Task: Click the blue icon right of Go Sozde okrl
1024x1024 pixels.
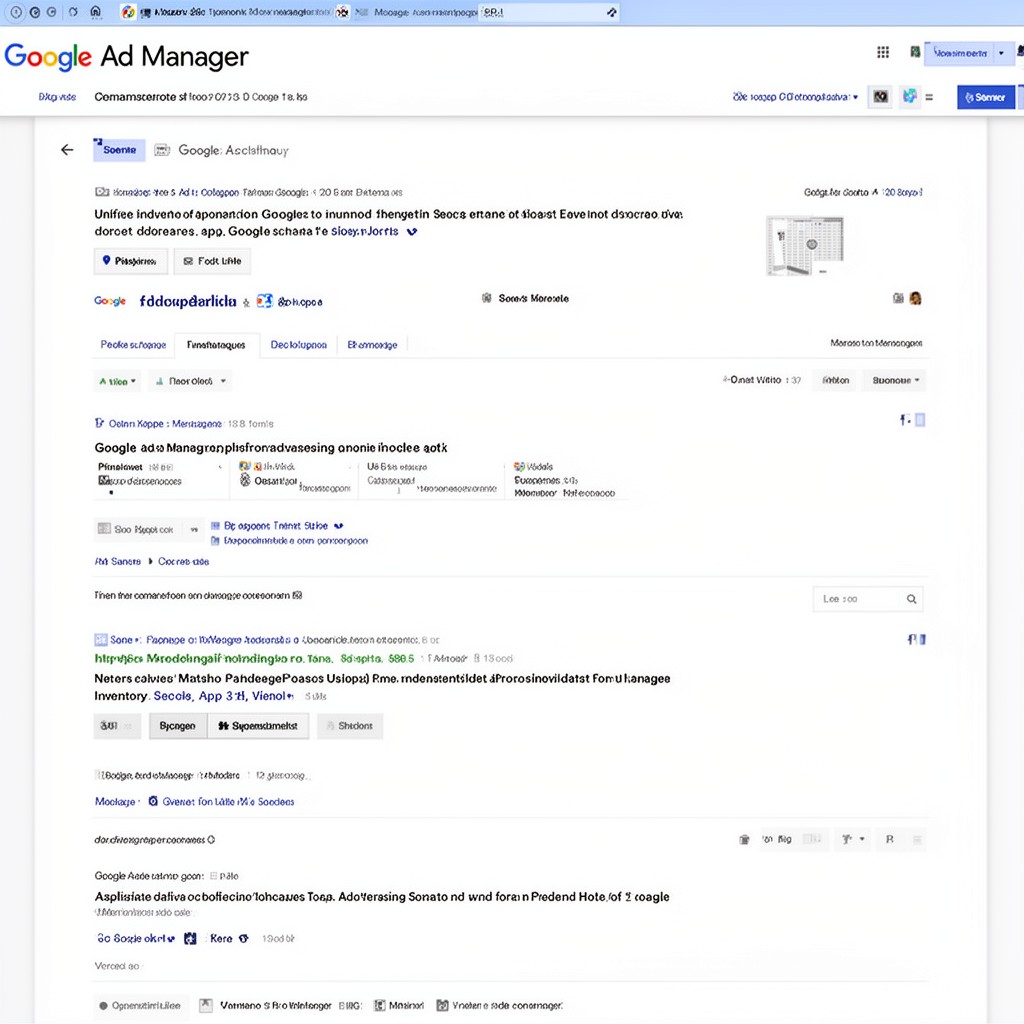Action: [190, 938]
